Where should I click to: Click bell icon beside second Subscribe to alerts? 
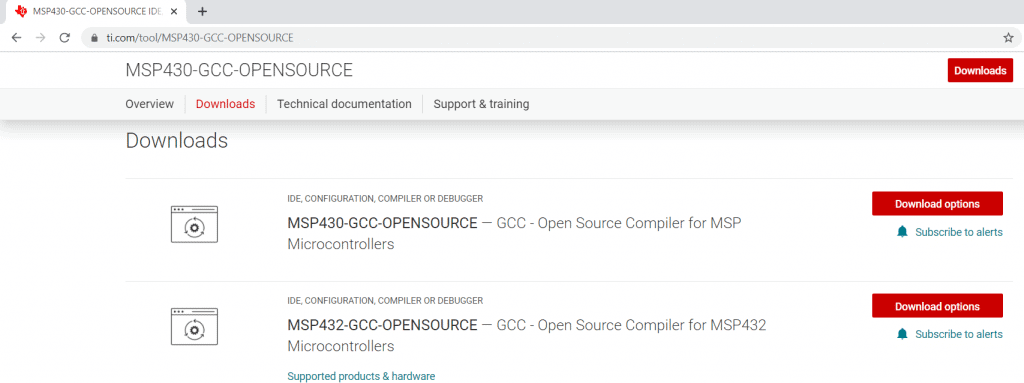click(x=903, y=334)
